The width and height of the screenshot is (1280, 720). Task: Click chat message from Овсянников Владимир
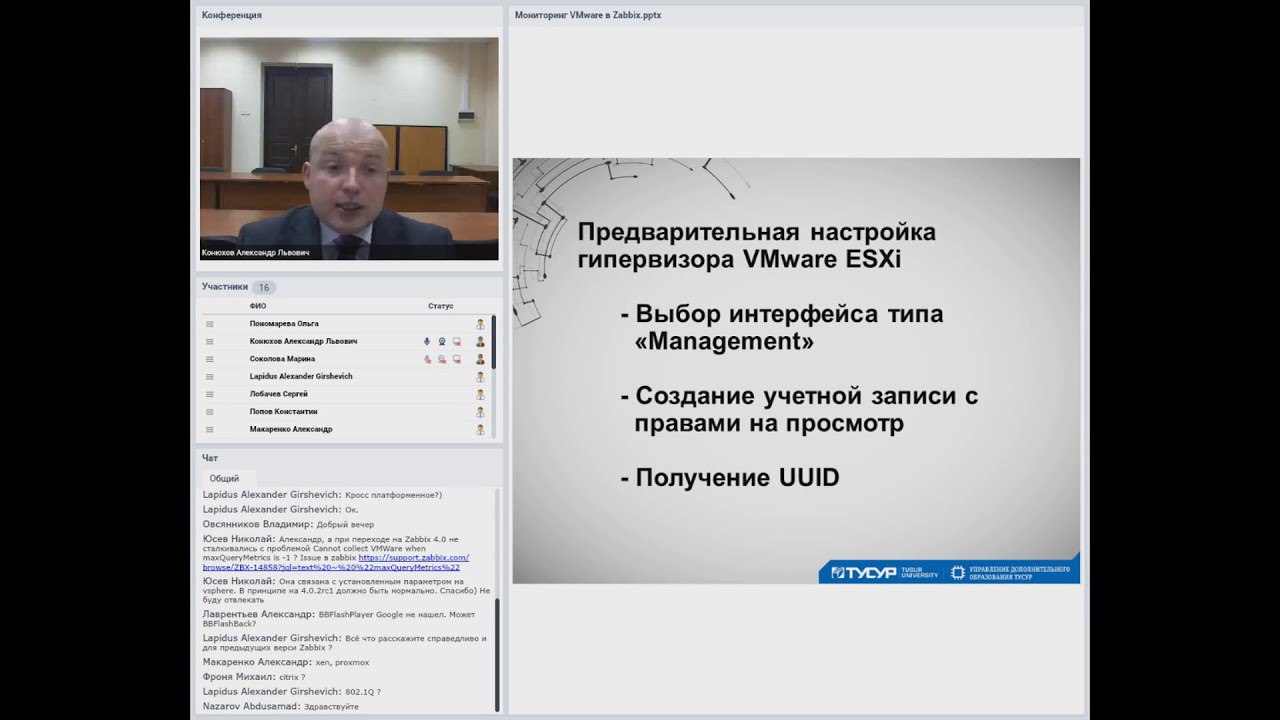(288, 524)
